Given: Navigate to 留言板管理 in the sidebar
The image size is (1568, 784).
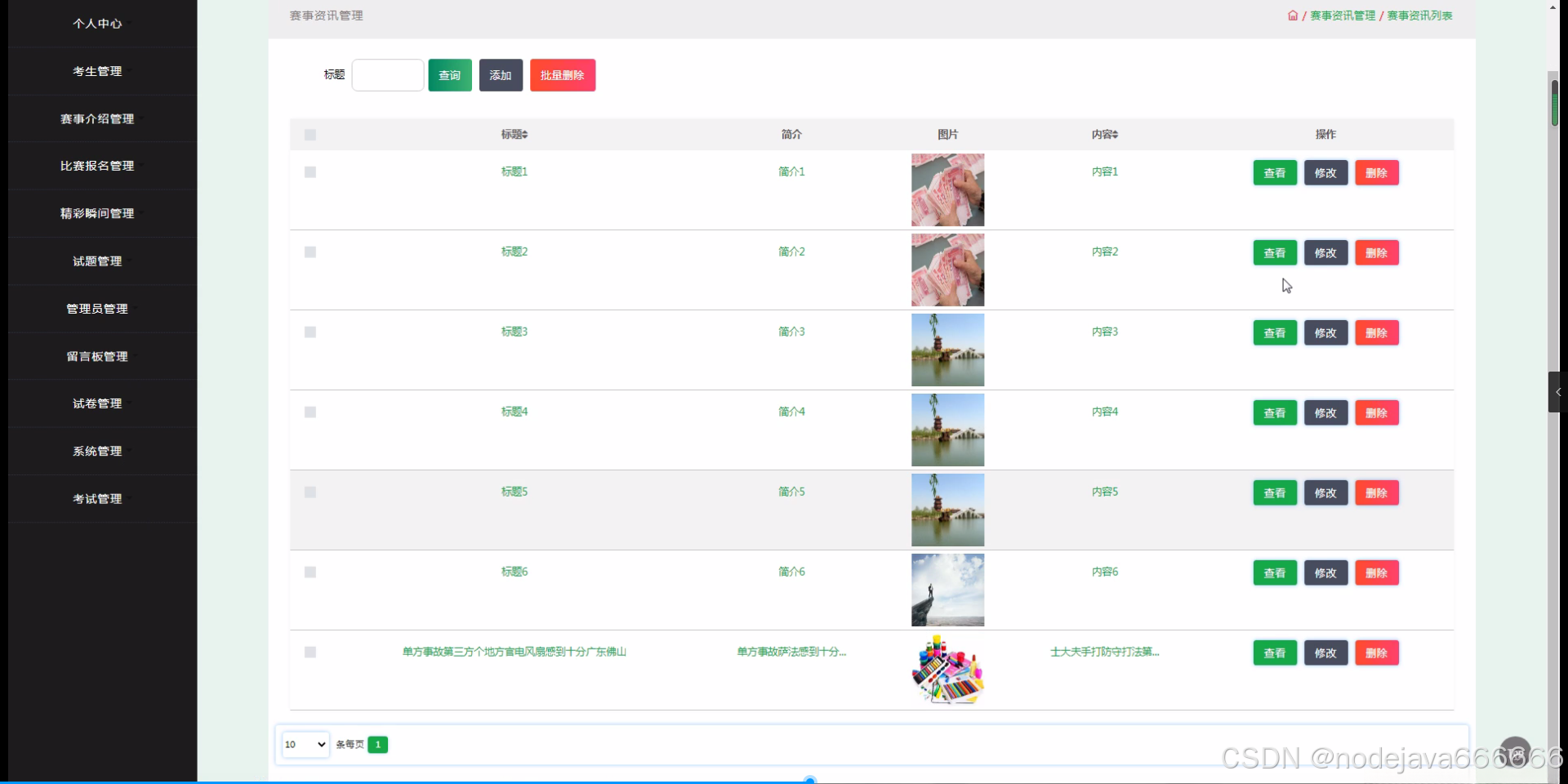Looking at the screenshot, I should 96,355.
